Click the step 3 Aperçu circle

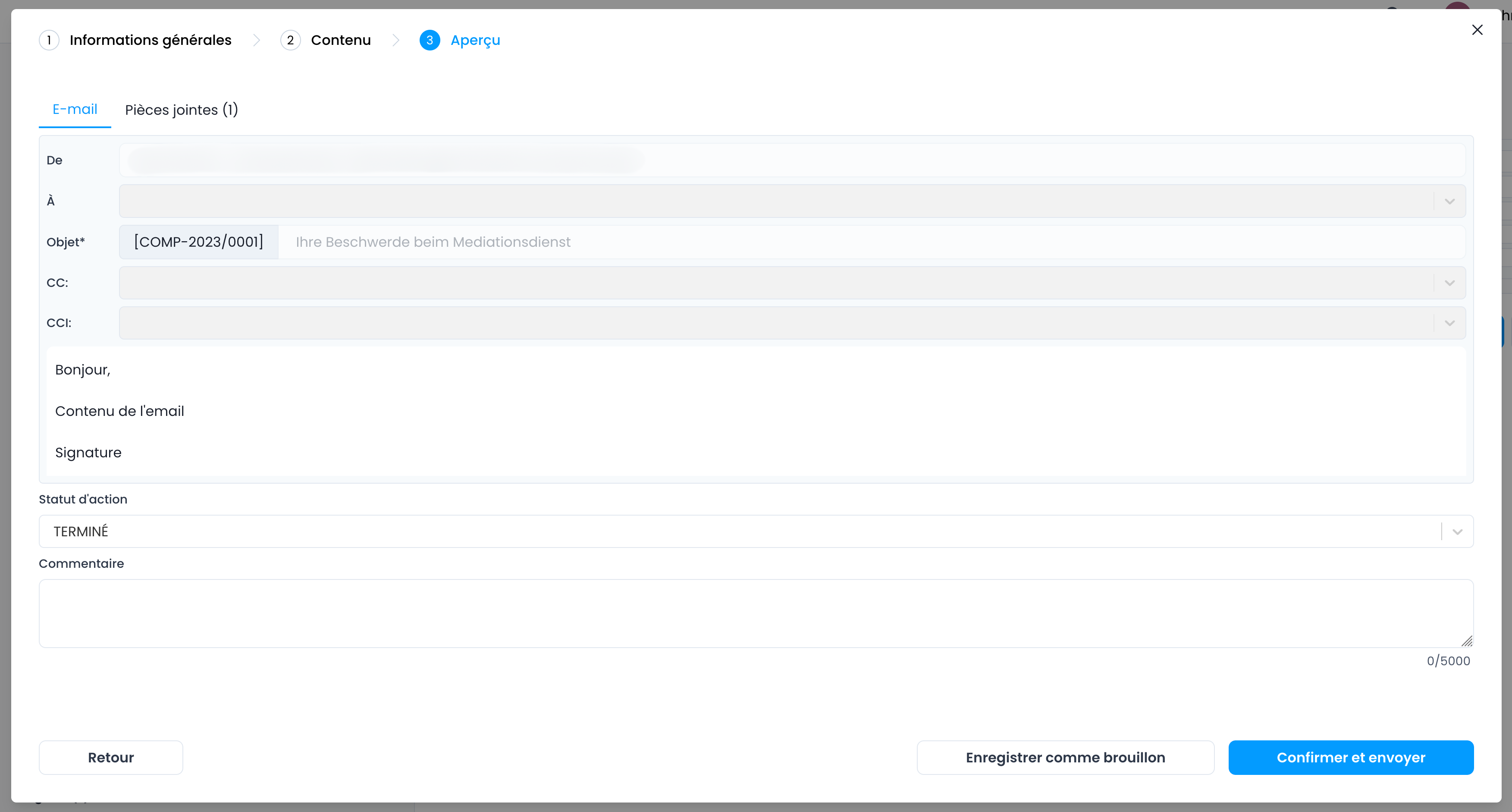(430, 40)
